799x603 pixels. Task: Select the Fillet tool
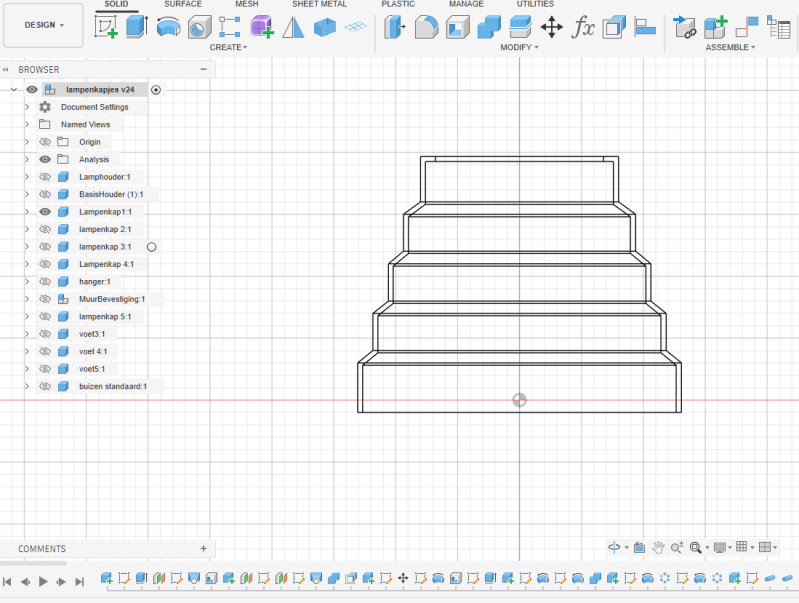pos(426,27)
